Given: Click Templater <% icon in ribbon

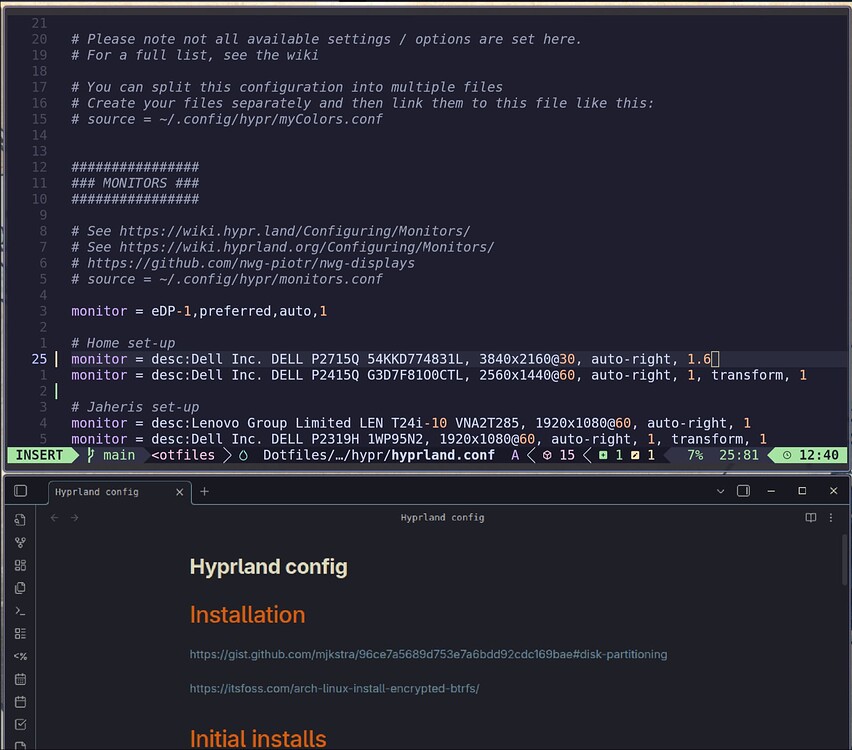Looking at the screenshot, I should tap(21, 657).
